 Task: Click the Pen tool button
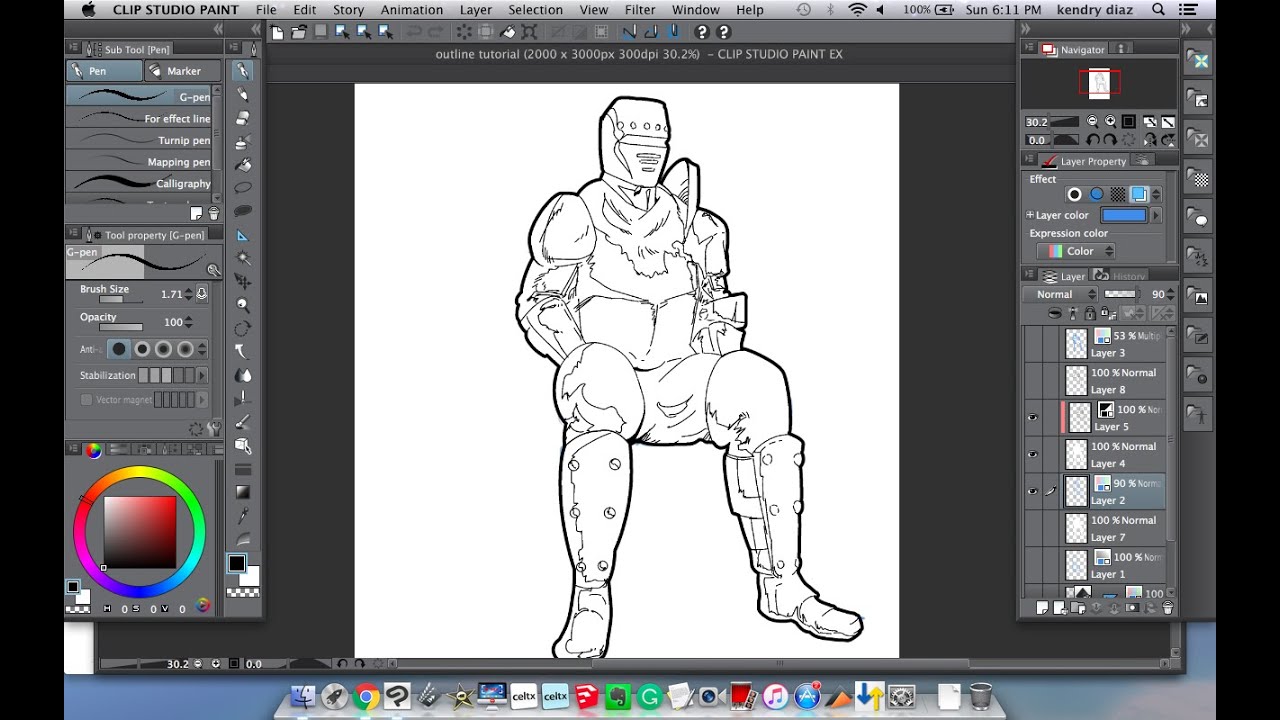[x=103, y=70]
